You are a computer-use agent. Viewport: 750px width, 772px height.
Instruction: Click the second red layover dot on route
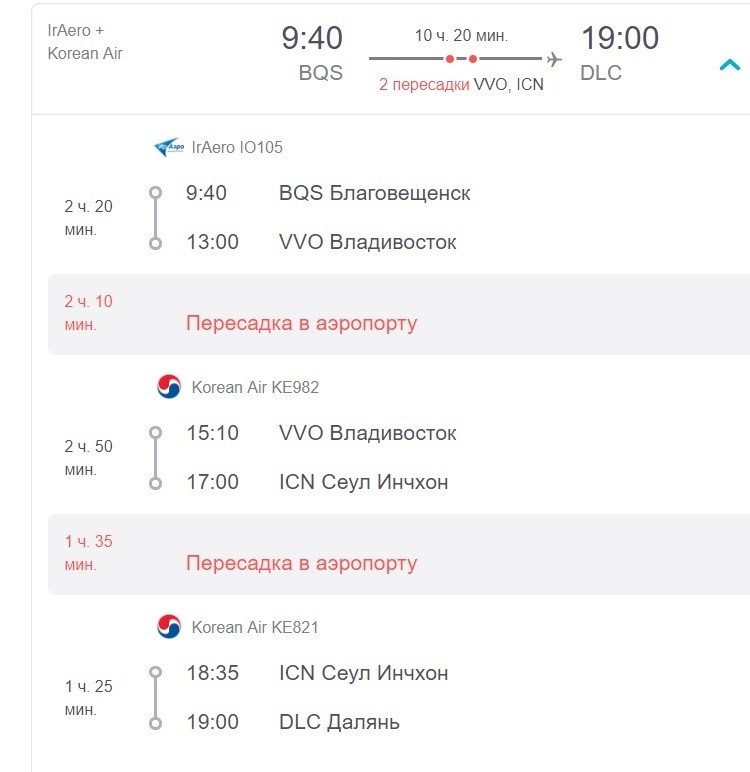coord(473,59)
